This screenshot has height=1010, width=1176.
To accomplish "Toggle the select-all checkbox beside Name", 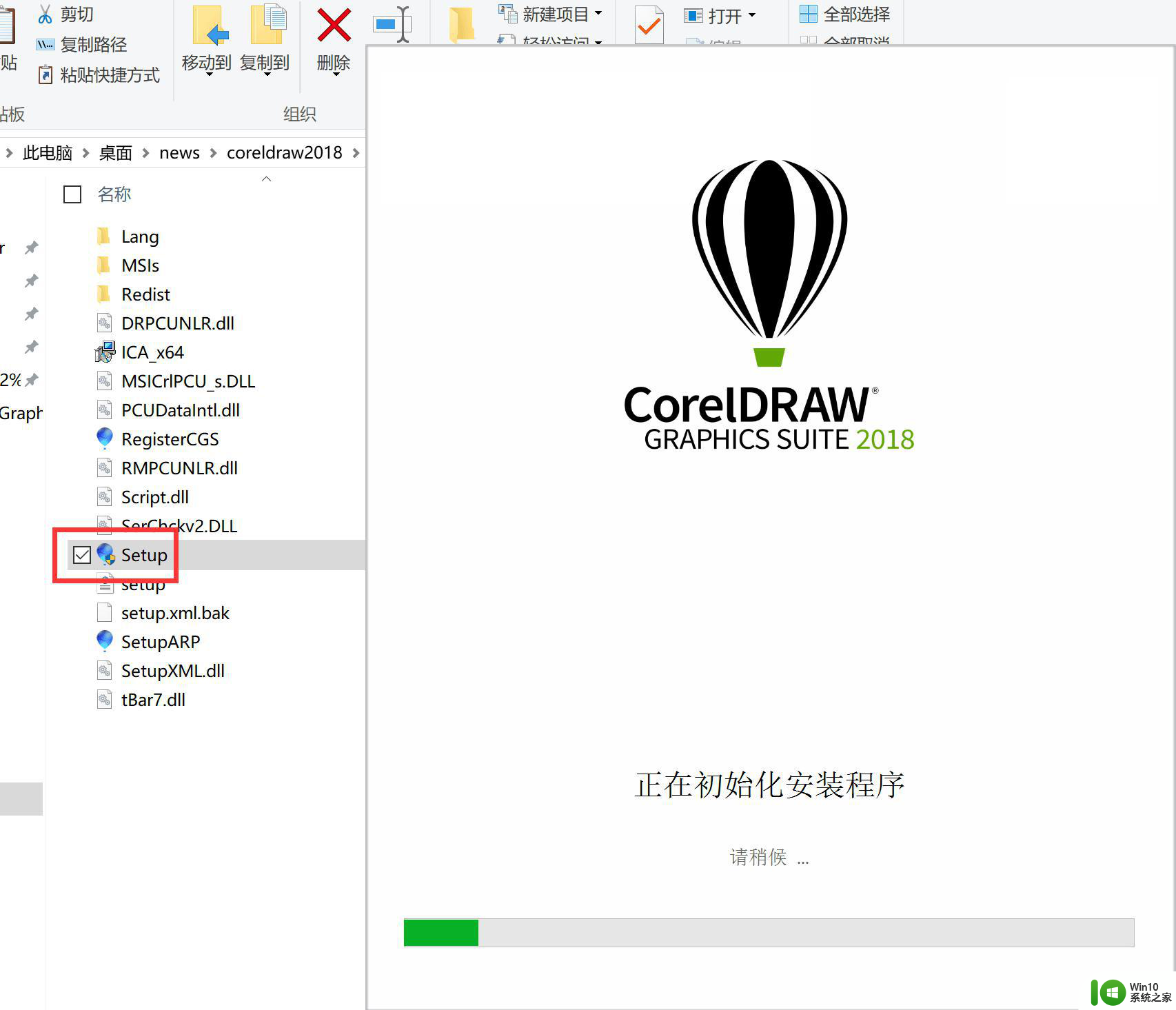I will (x=72, y=194).
